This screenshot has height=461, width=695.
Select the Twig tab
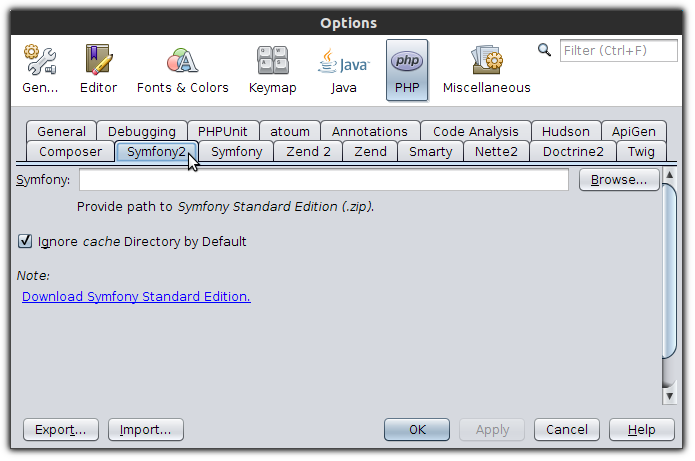641,152
